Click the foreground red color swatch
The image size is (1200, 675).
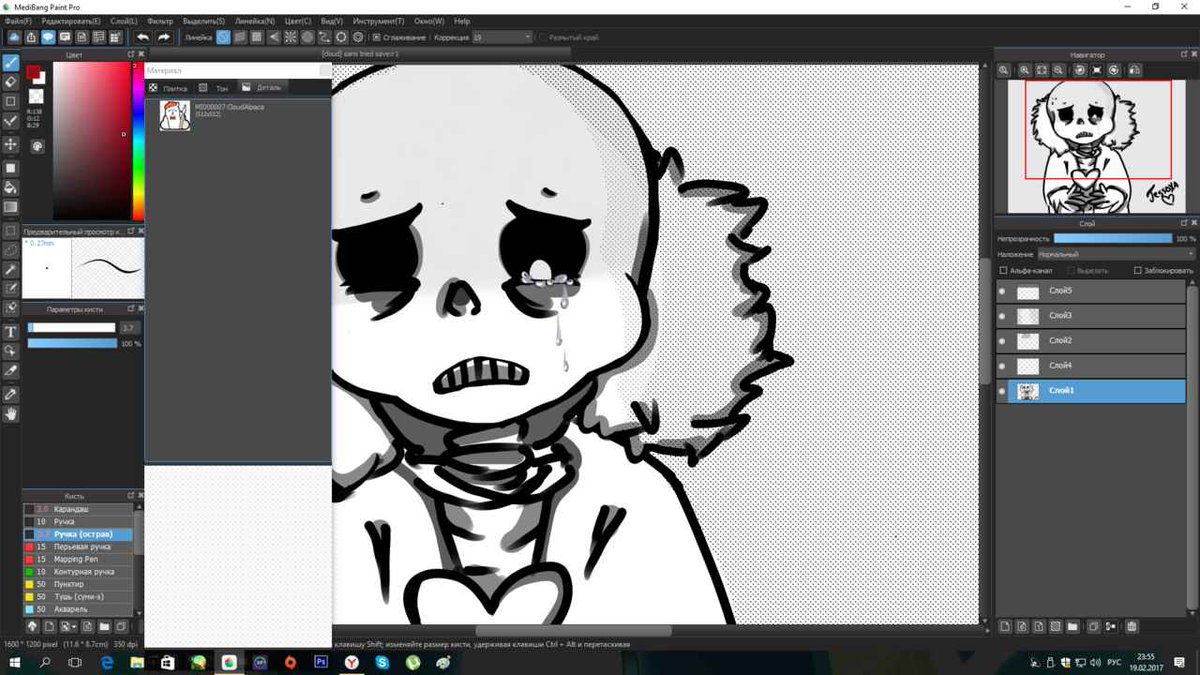(34, 73)
